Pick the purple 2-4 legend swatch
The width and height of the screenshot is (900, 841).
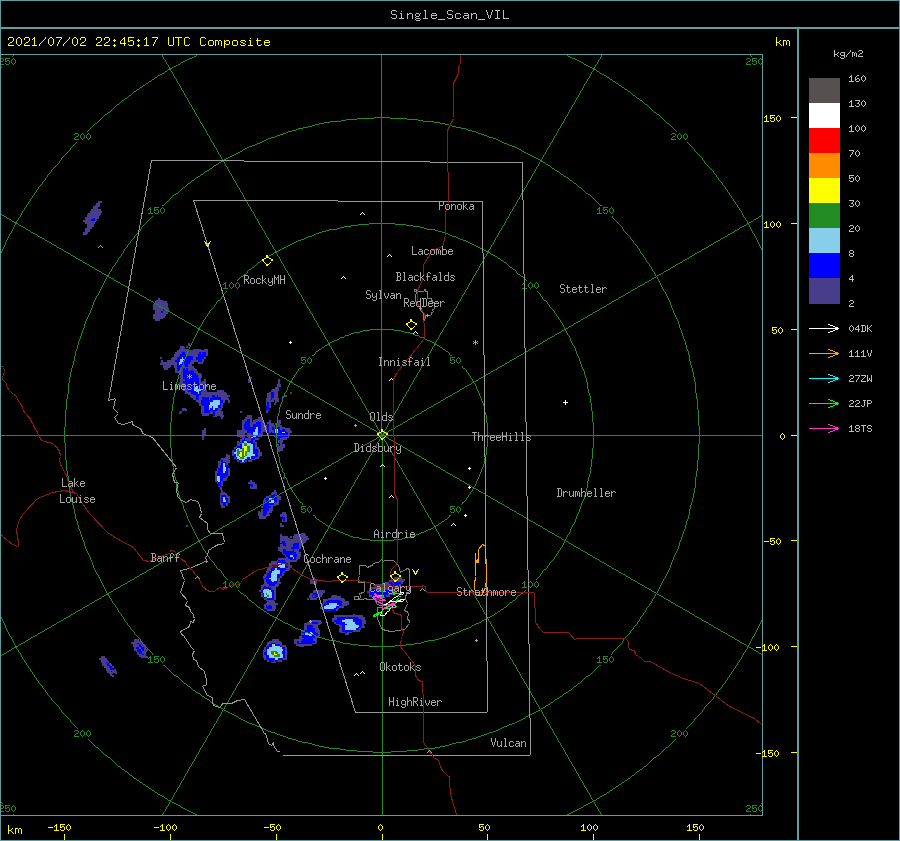pos(824,290)
